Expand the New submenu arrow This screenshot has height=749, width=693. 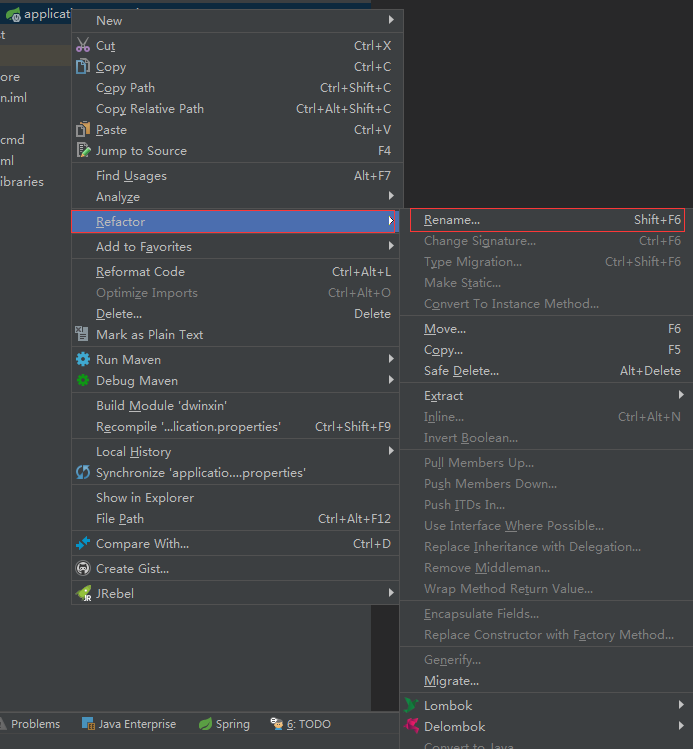(x=390, y=20)
